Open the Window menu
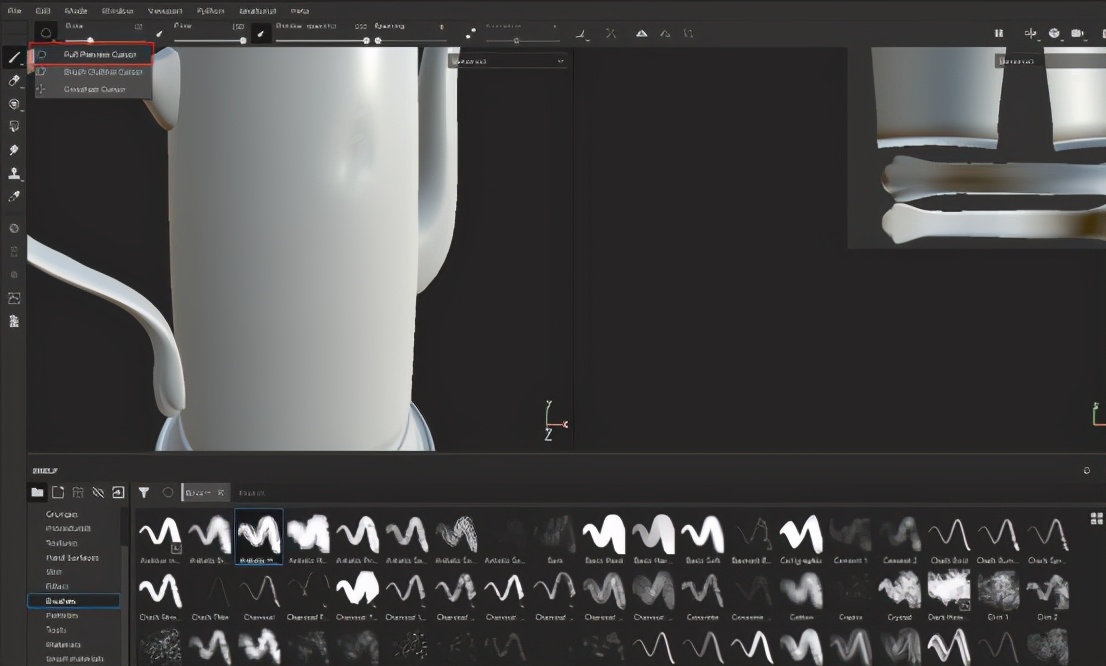 (x=117, y=11)
